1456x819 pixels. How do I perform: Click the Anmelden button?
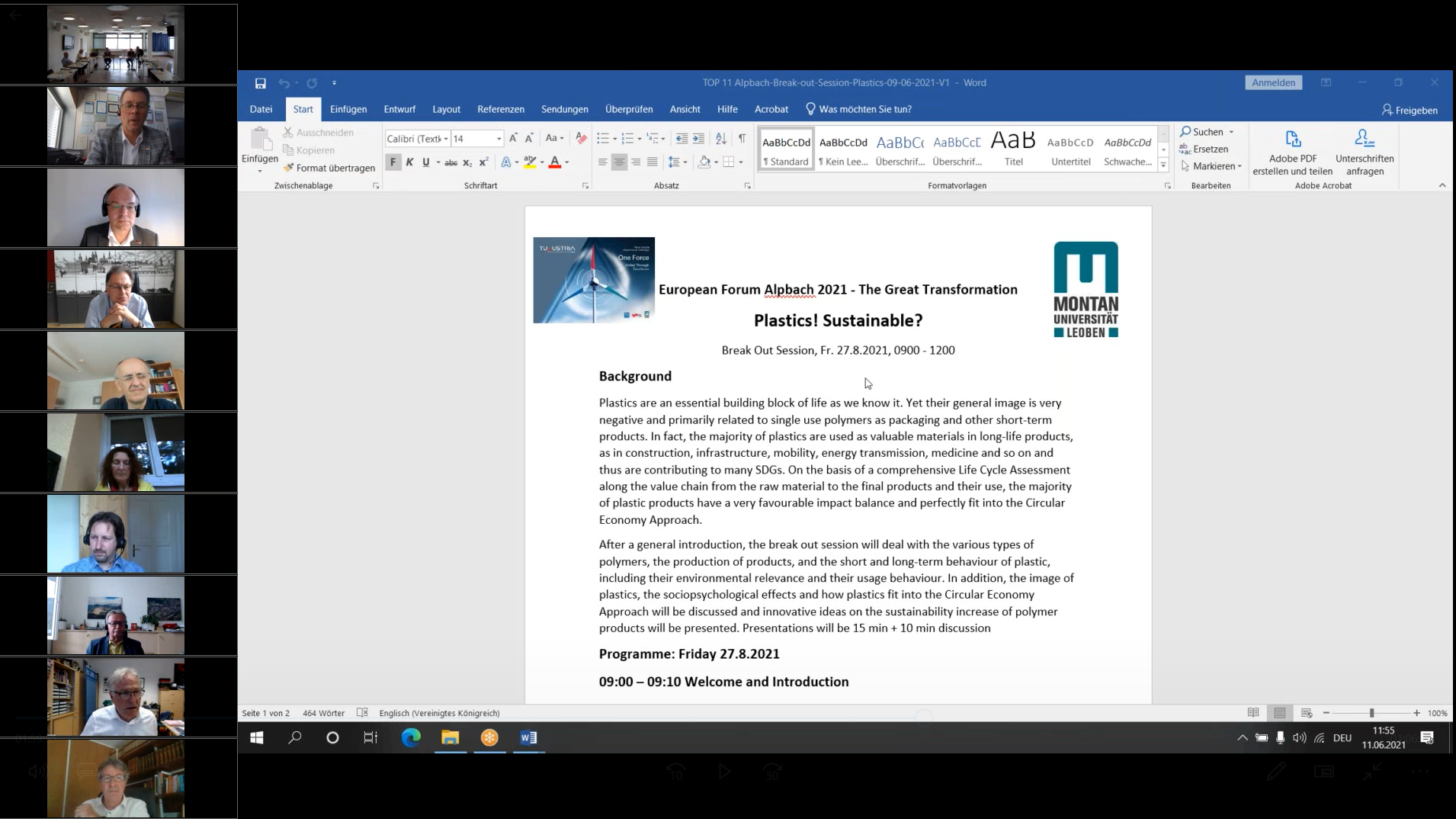[1273, 82]
